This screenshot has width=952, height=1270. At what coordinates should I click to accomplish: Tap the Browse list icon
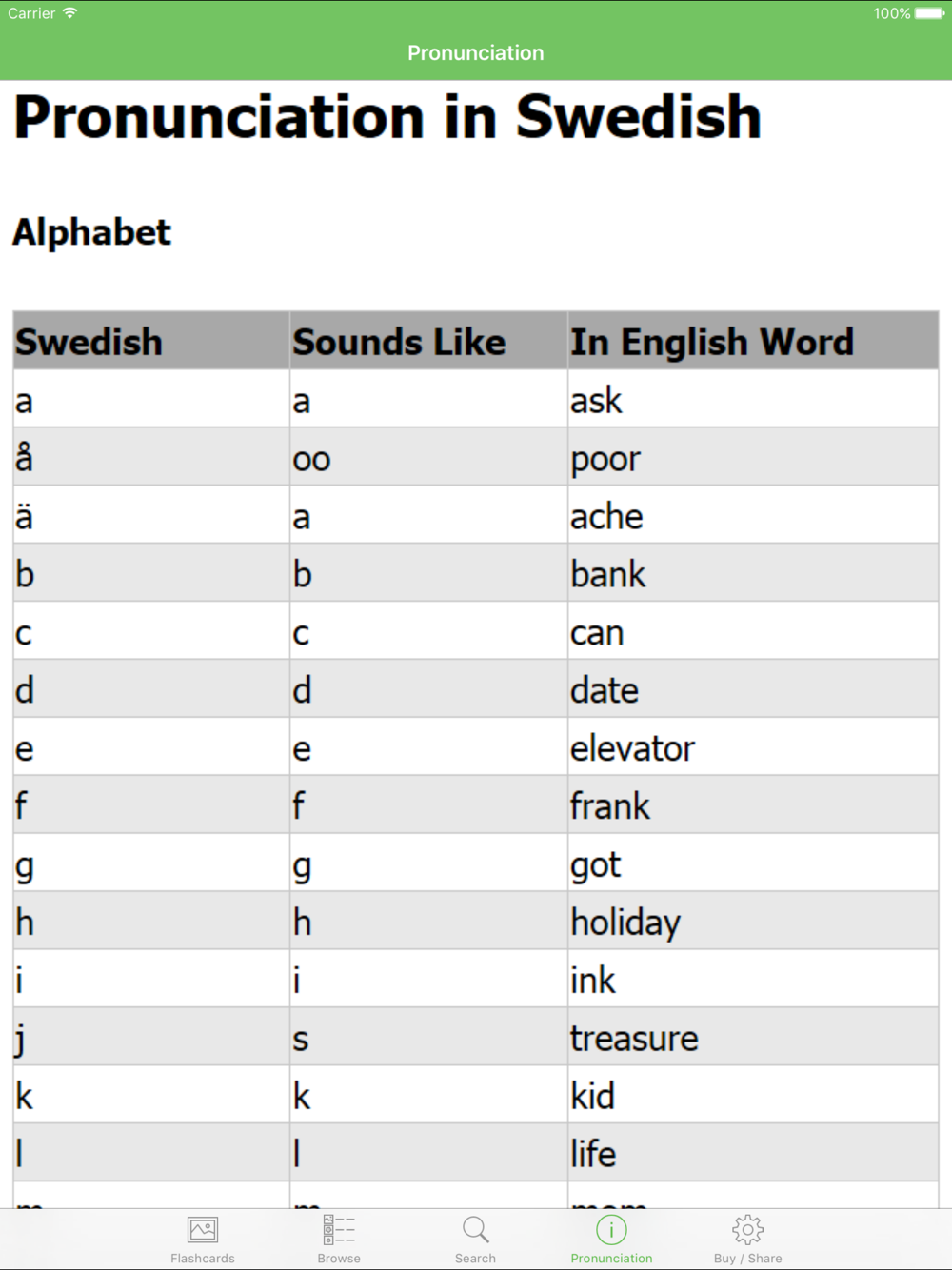(339, 1230)
